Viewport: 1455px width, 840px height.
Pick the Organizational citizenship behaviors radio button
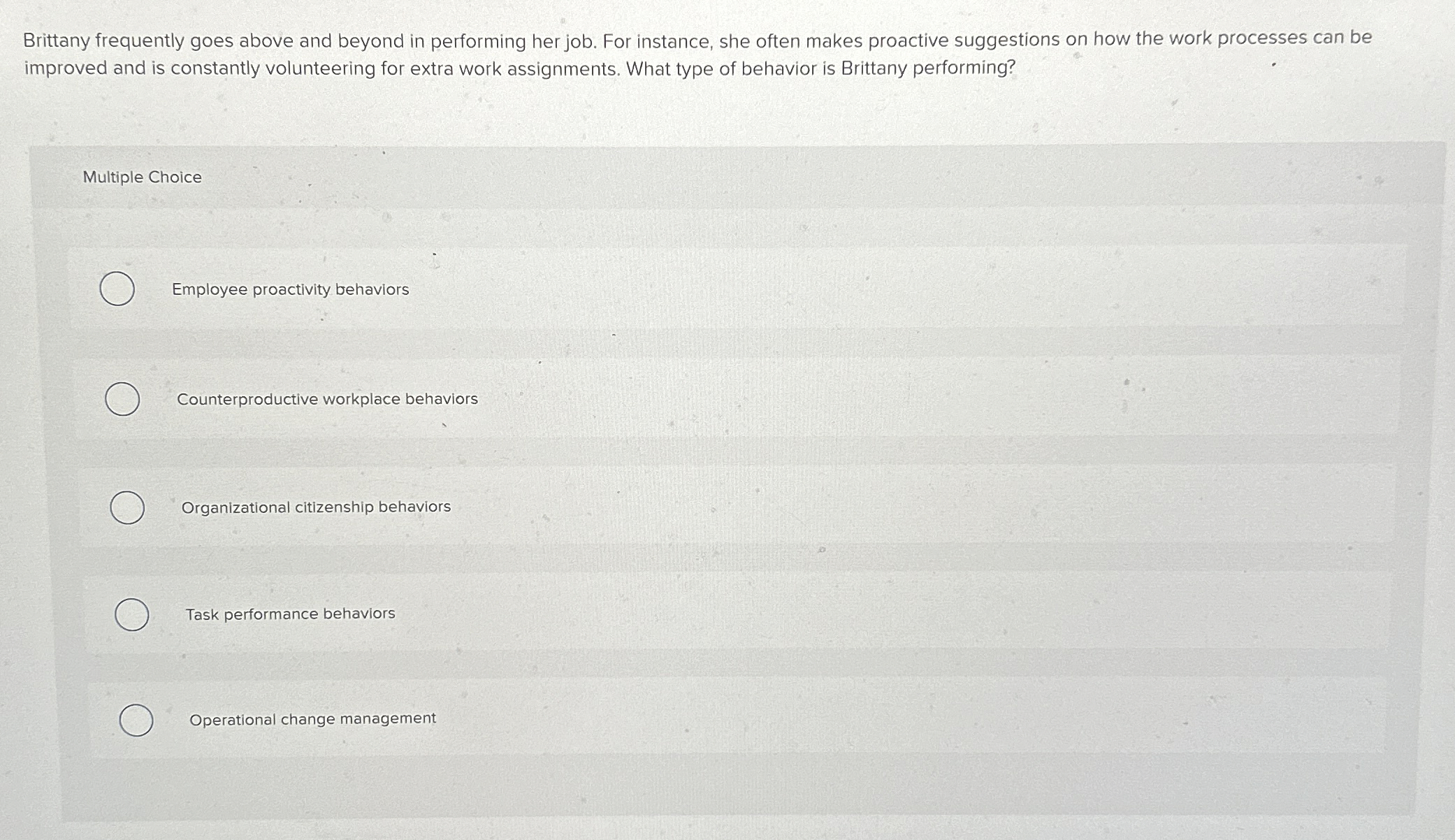pyautogui.click(x=127, y=507)
